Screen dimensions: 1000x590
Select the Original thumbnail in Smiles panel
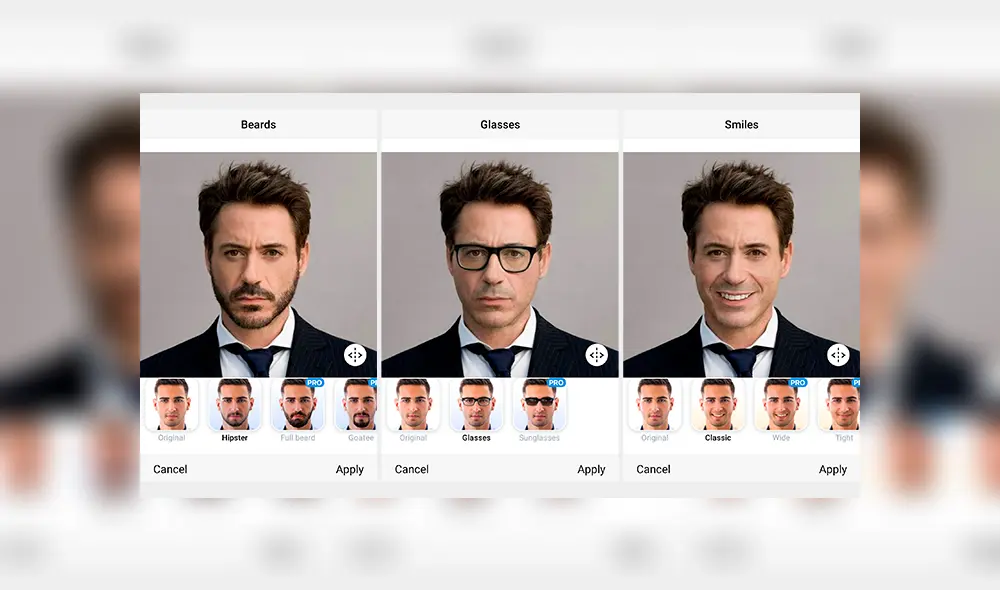(654, 405)
